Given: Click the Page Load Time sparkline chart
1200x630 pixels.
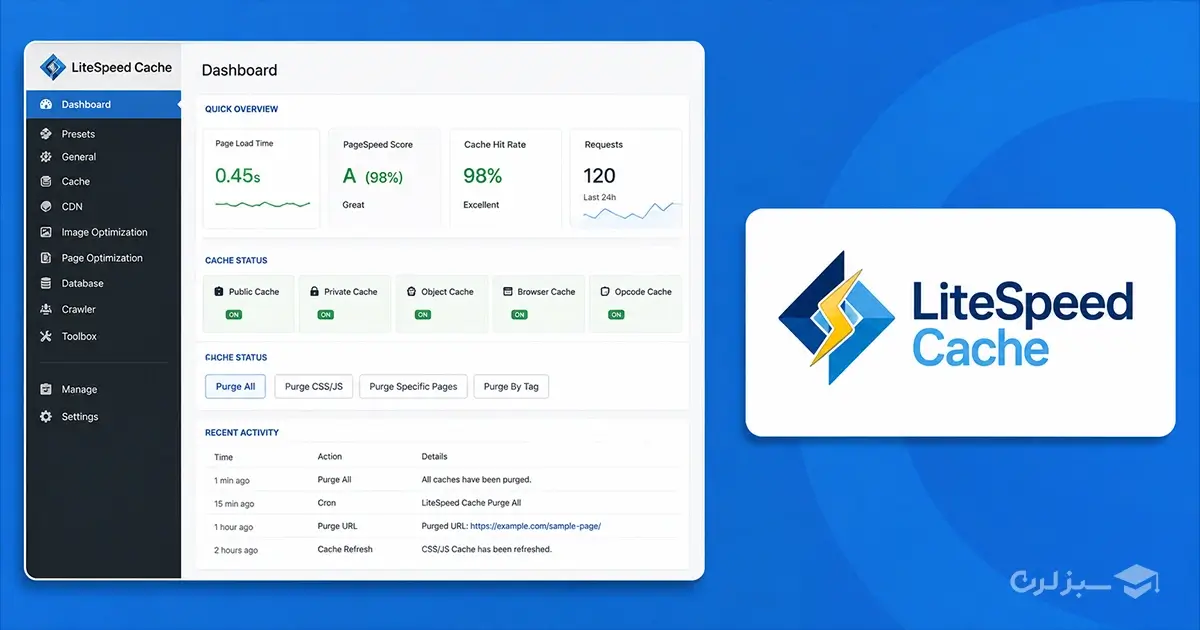Looking at the screenshot, I should tap(262, 204).
